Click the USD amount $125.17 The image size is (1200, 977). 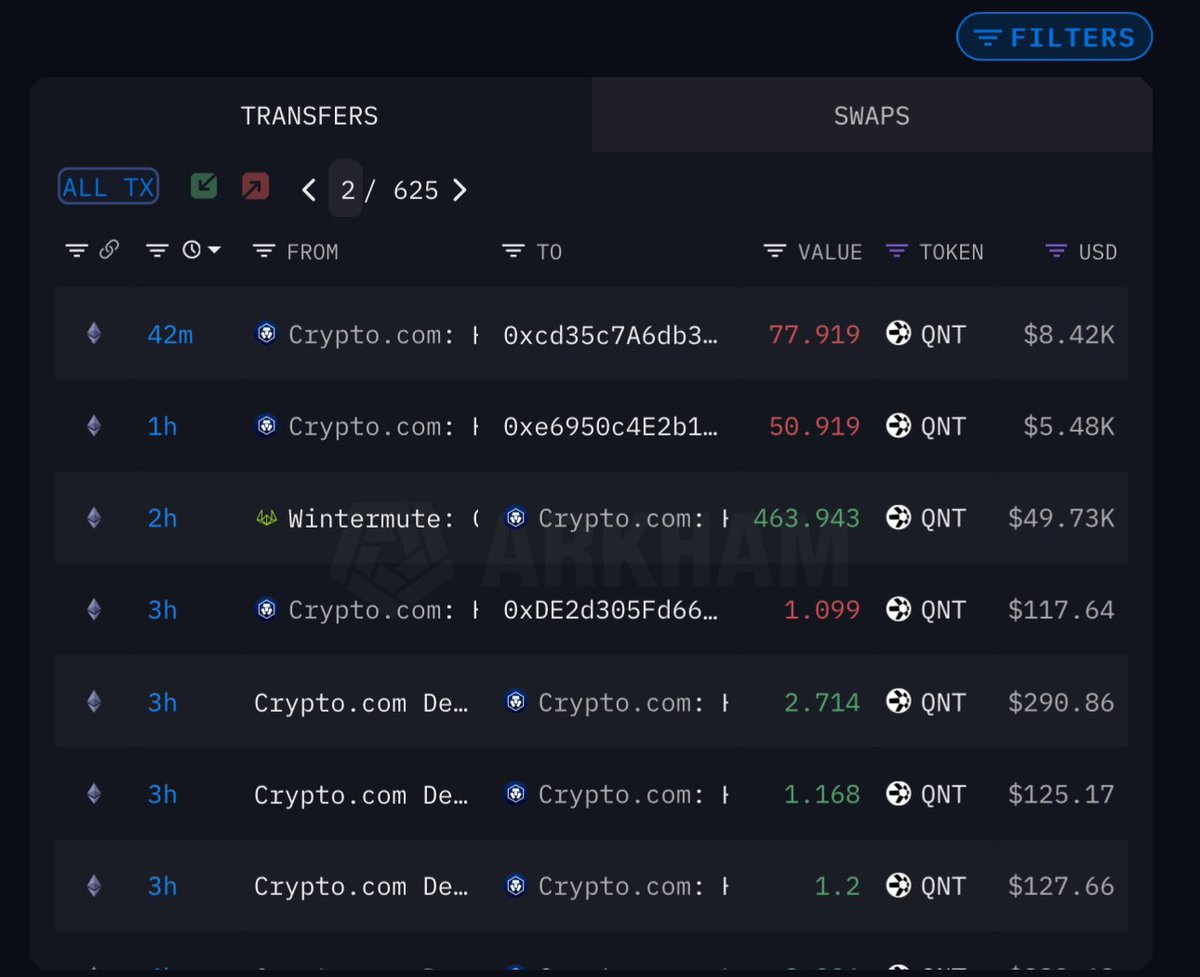(x=1061, y=794)
